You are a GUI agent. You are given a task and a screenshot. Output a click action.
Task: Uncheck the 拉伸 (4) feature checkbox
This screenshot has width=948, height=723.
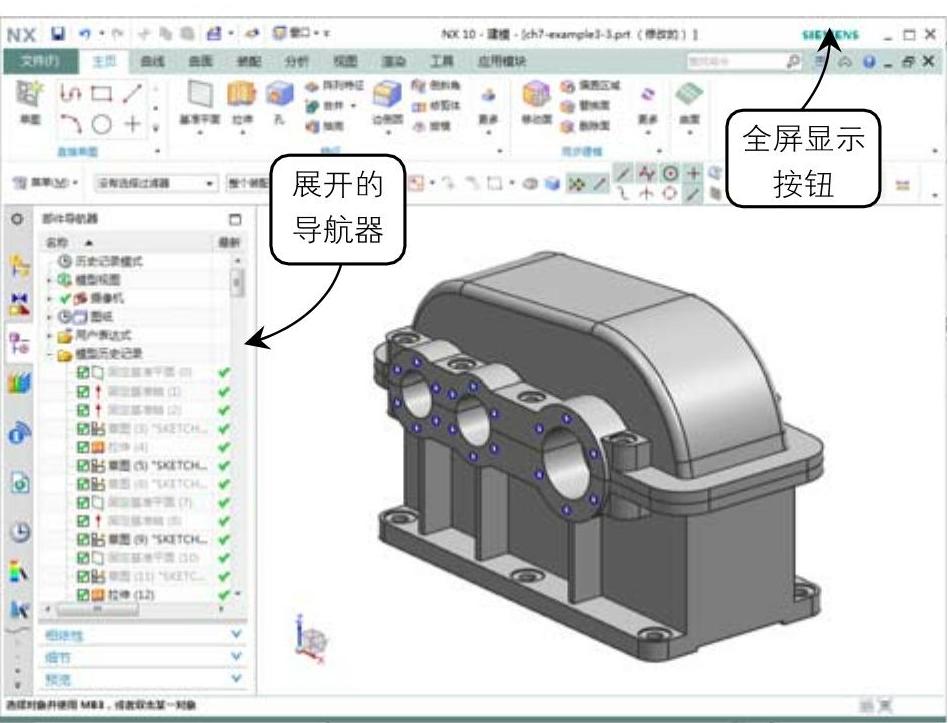(83, 447)
